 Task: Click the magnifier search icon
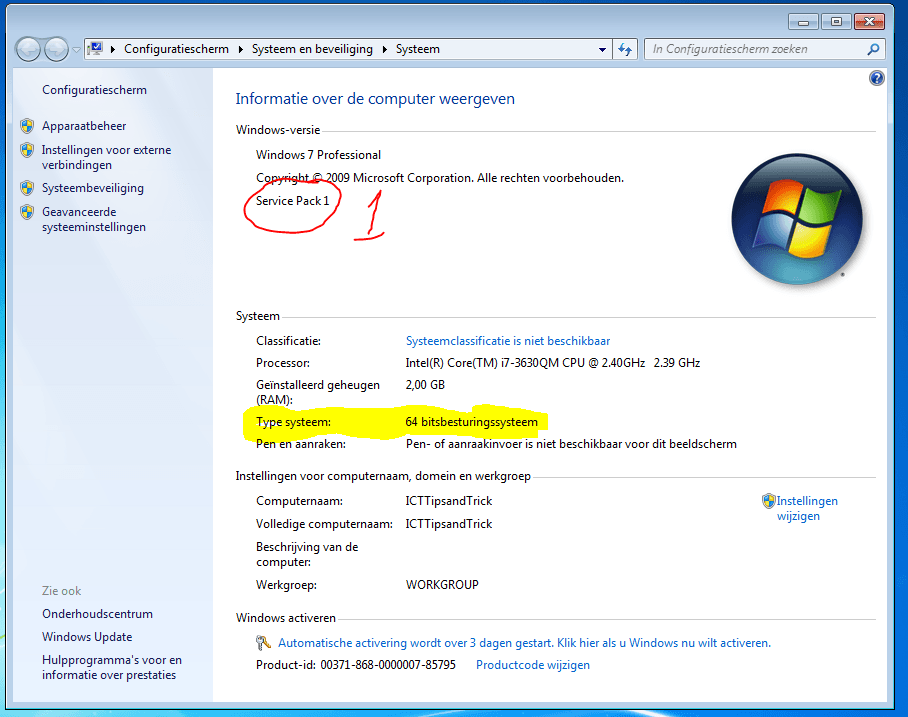pyautogui.click(x=873, y=49)
